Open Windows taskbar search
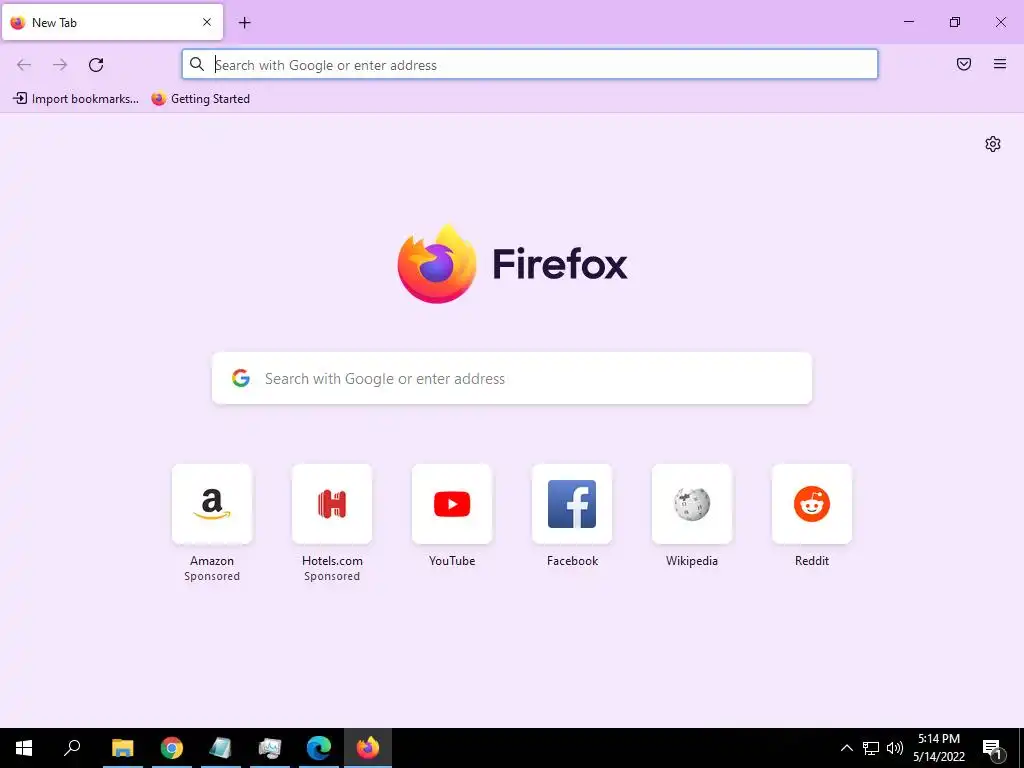The height and width of the screenshot is (768, 1024). point(72,748)
